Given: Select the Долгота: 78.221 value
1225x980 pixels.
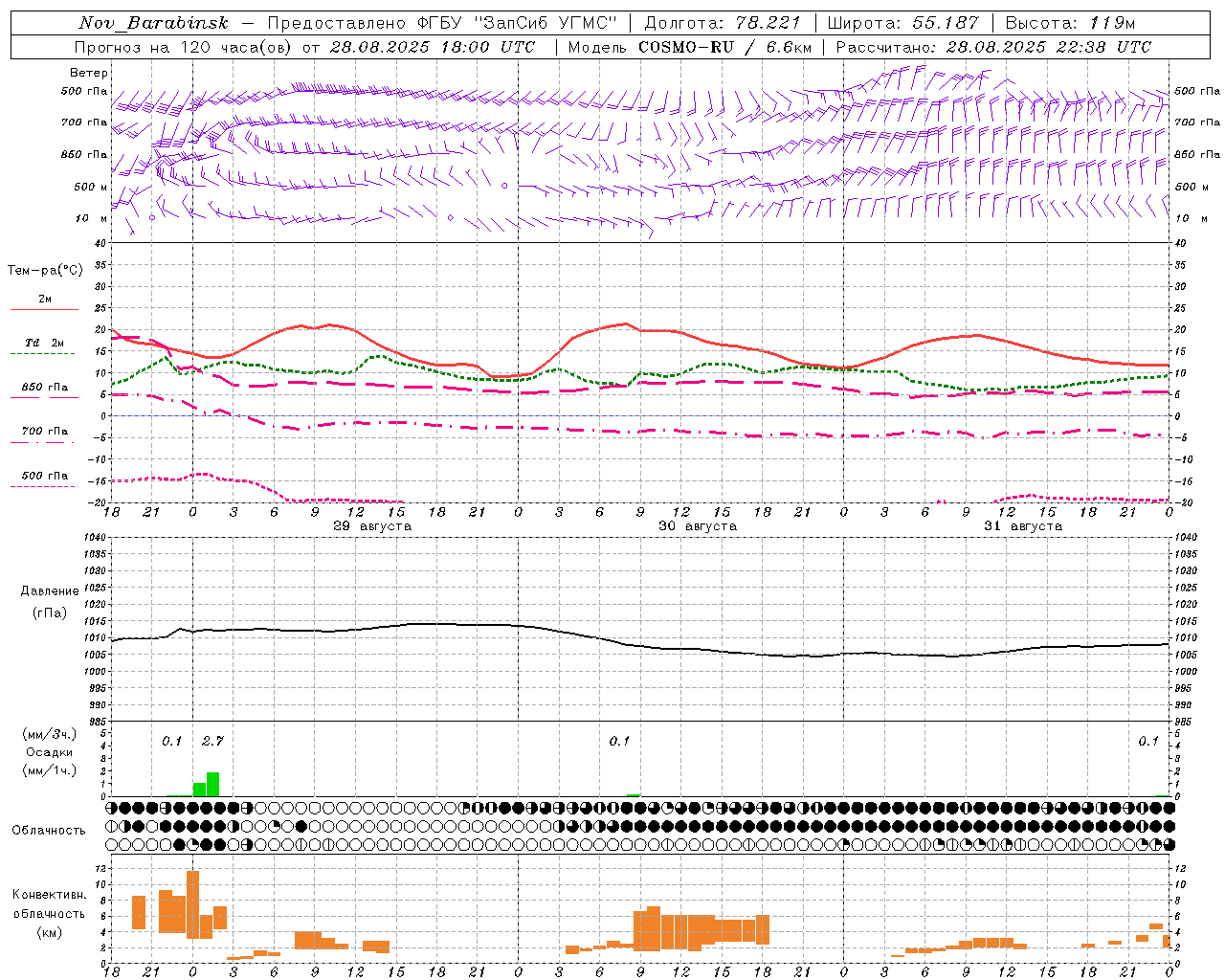Looking at the screenshot, I should pyautogui.click(x=723, y=23).
